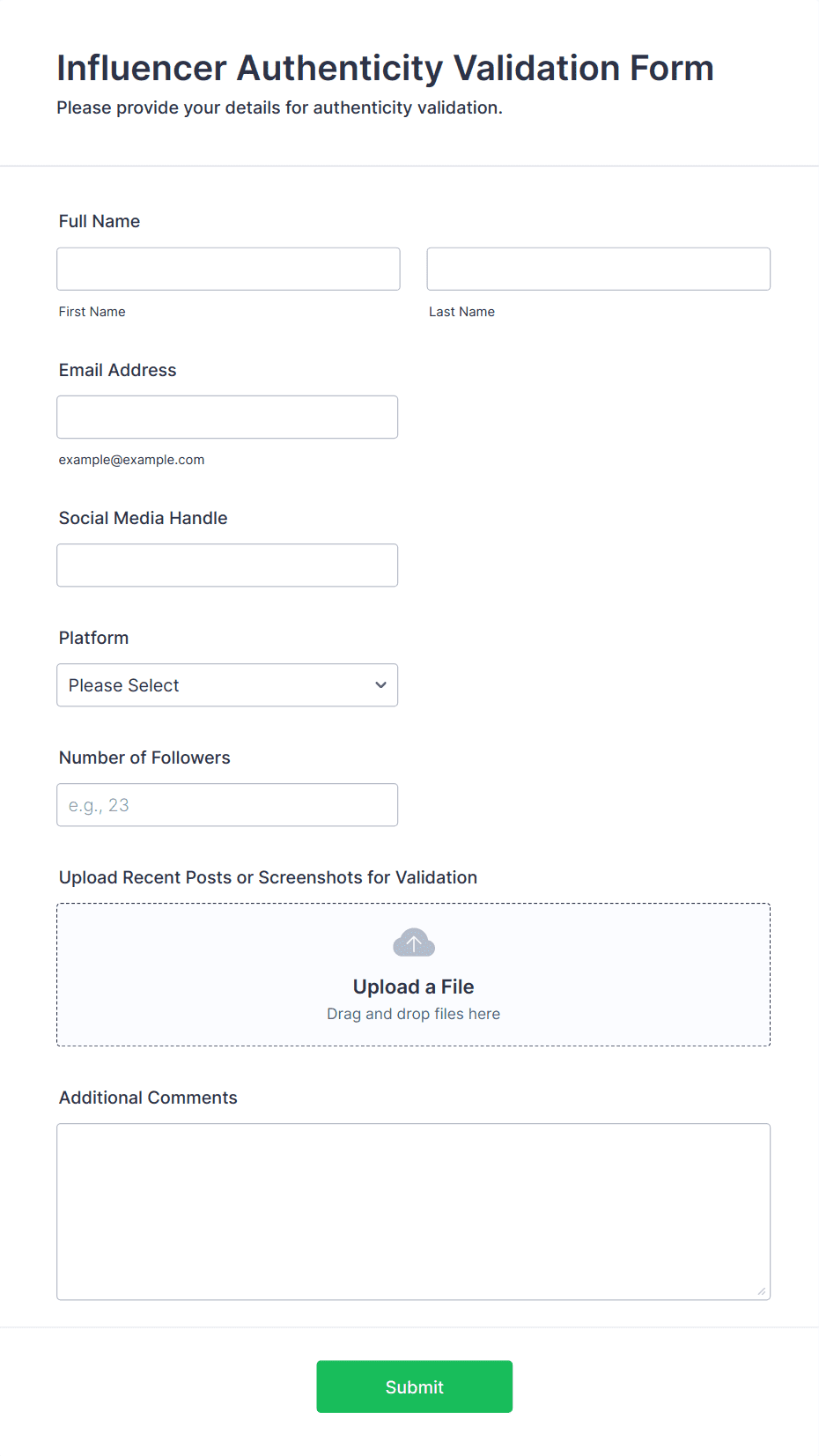Click the Number of Followers field
819x1456 pixels.
[x=226, y=805]
